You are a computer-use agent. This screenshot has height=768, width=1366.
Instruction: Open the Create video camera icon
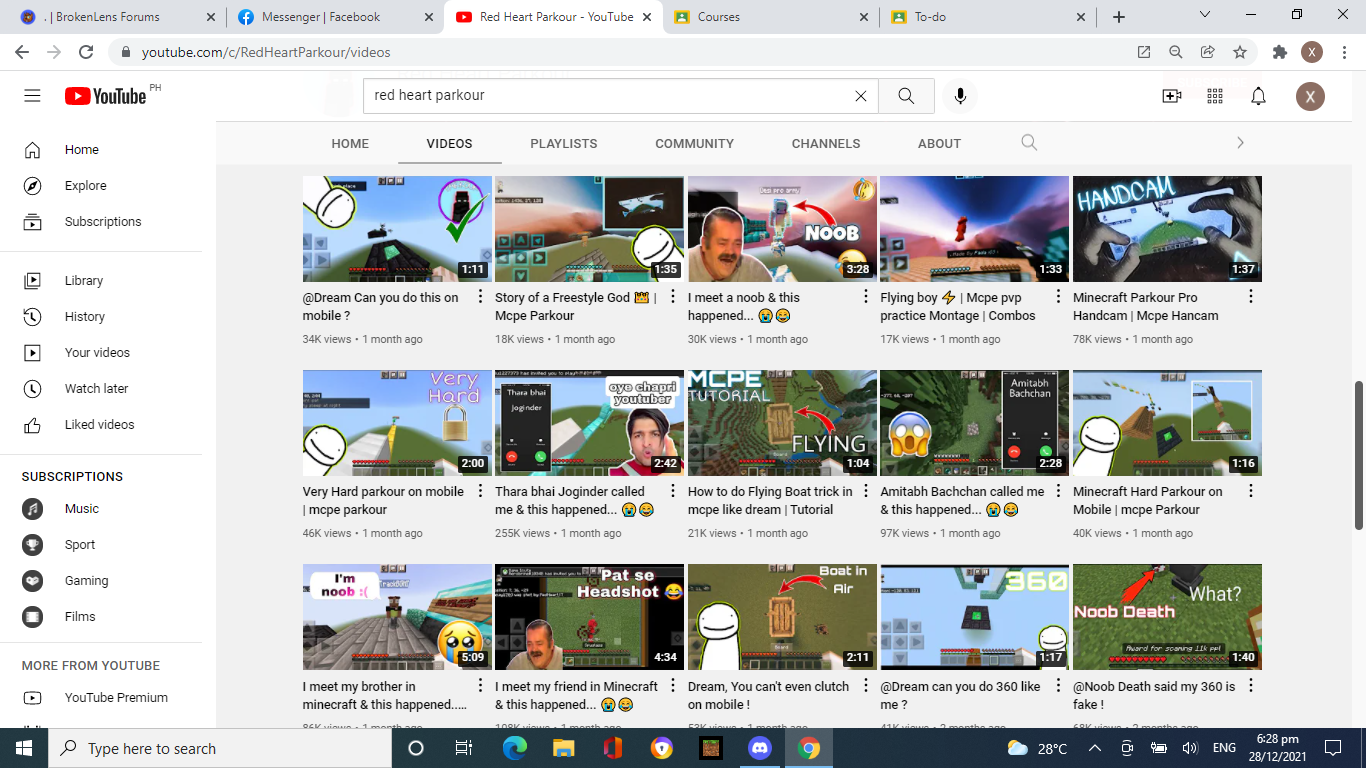[1172, 96]
